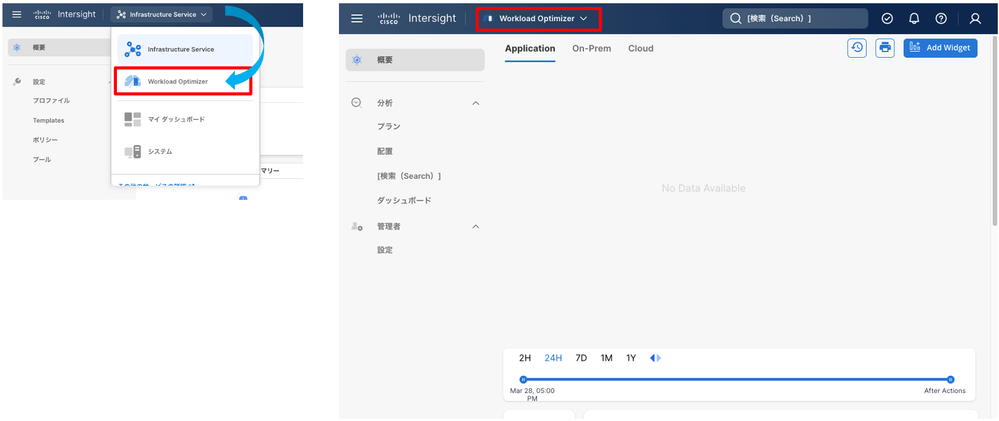Open 概要 in left window sidebar

[59, 47]
